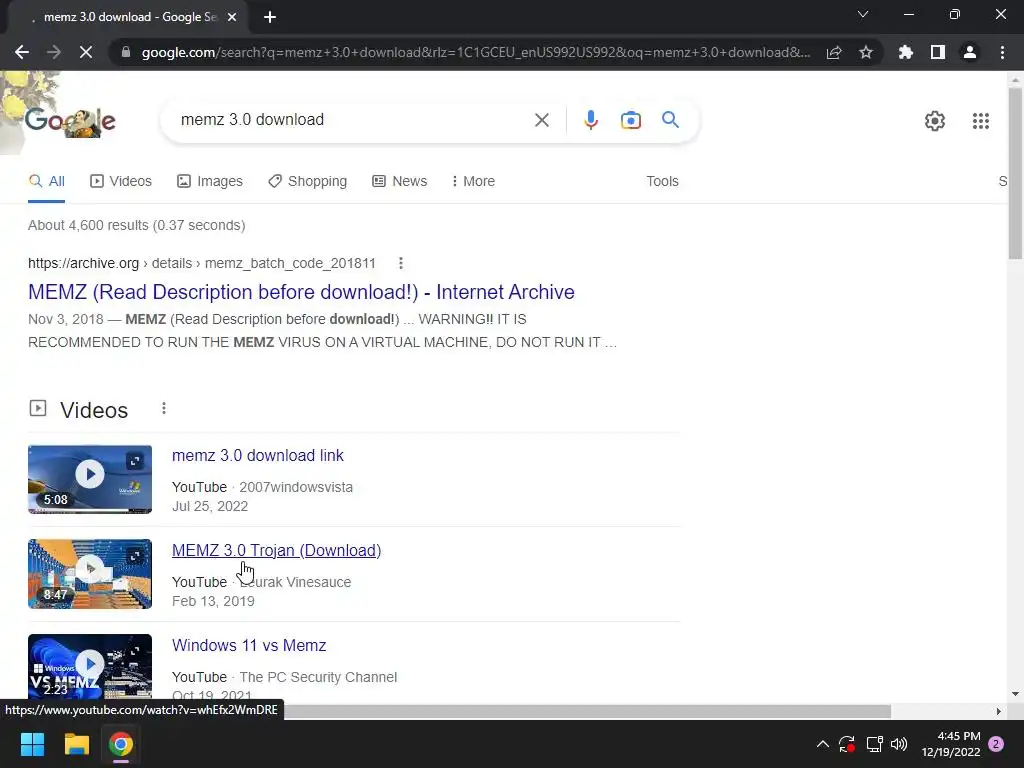Image resolution: width=1024 pixels, height=768 pixels.
Task: Submit the search with the magnifier icon
Action: [x=670, y=120]
